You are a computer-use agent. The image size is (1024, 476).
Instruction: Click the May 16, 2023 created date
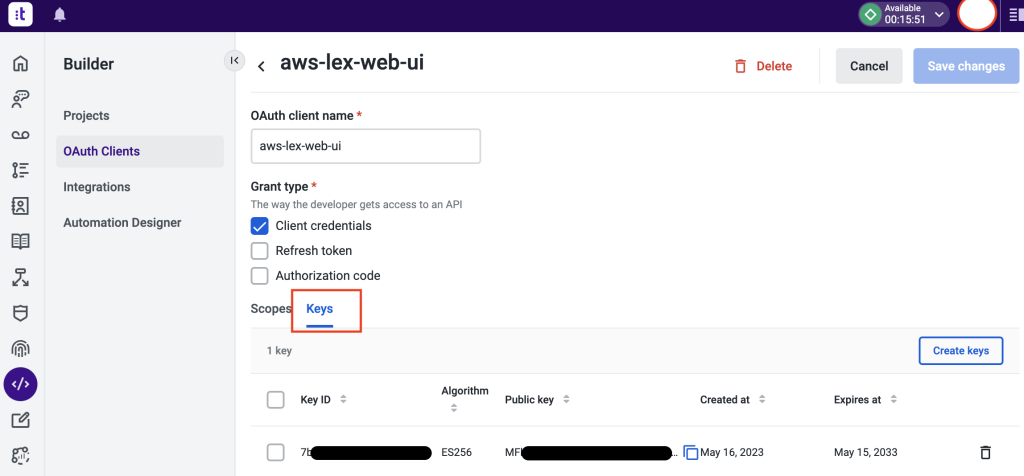pos(731,452)
